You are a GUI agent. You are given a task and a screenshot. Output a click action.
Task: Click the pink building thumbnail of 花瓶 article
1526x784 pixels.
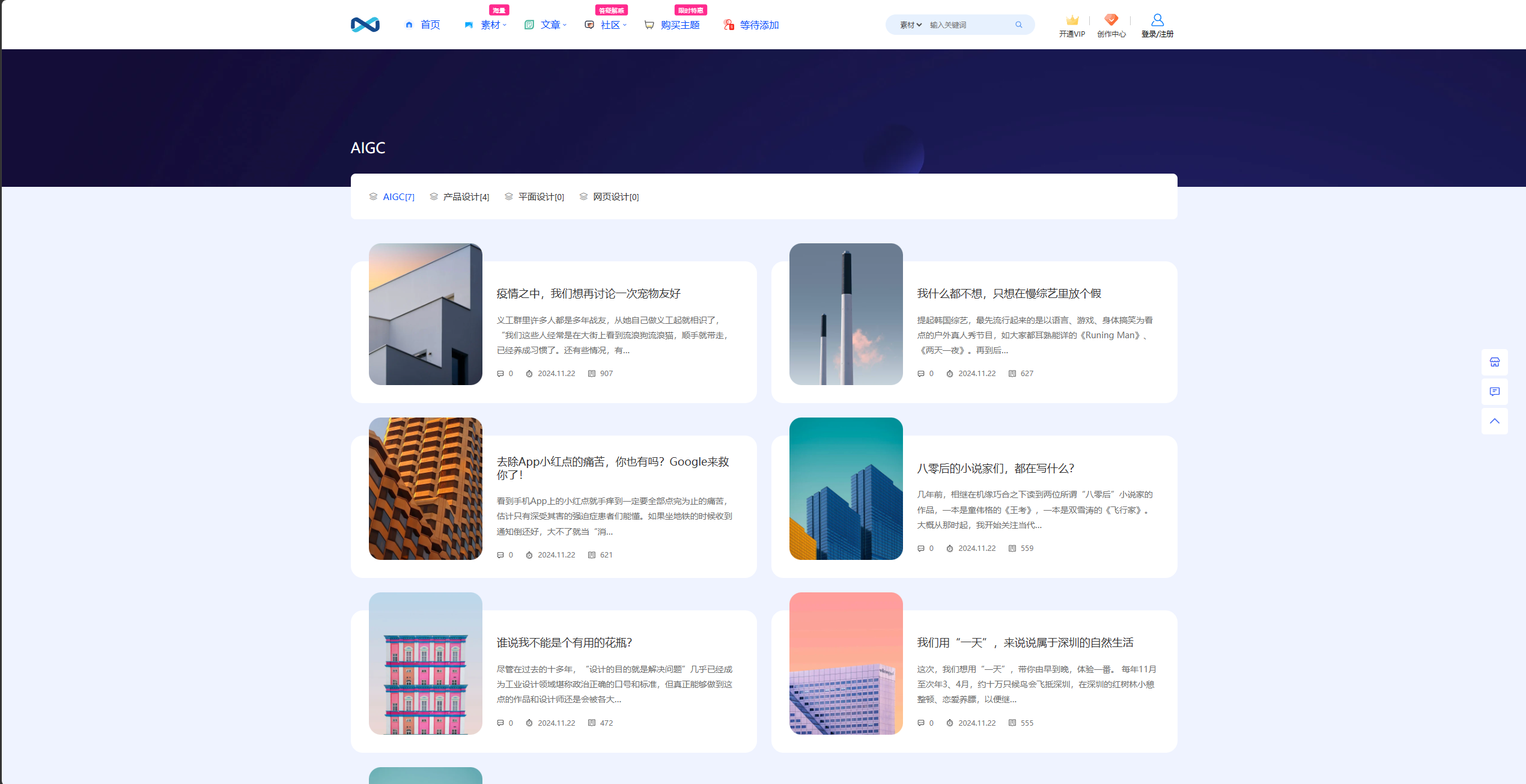pos(425,663)
